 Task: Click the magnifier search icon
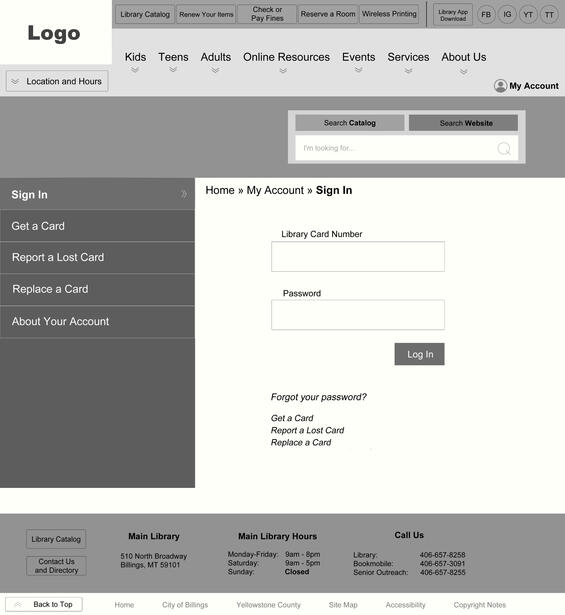tap(504, 149)
